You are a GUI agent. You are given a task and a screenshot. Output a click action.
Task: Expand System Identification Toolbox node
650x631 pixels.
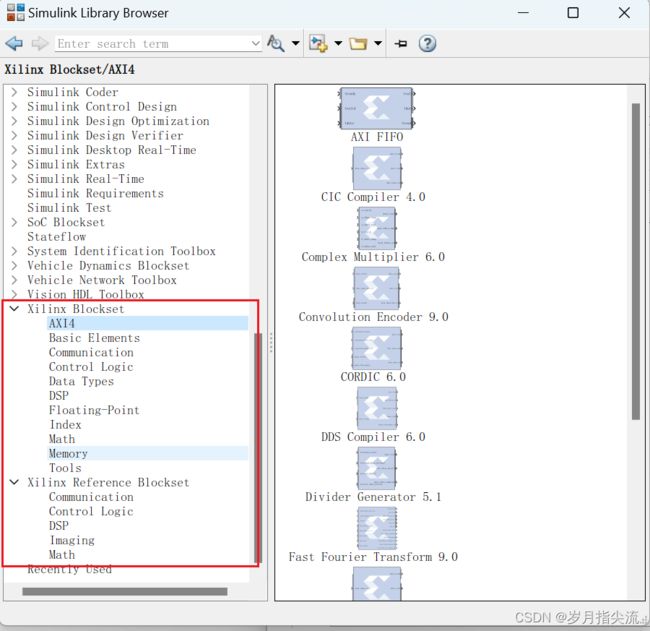pos(15,251)
